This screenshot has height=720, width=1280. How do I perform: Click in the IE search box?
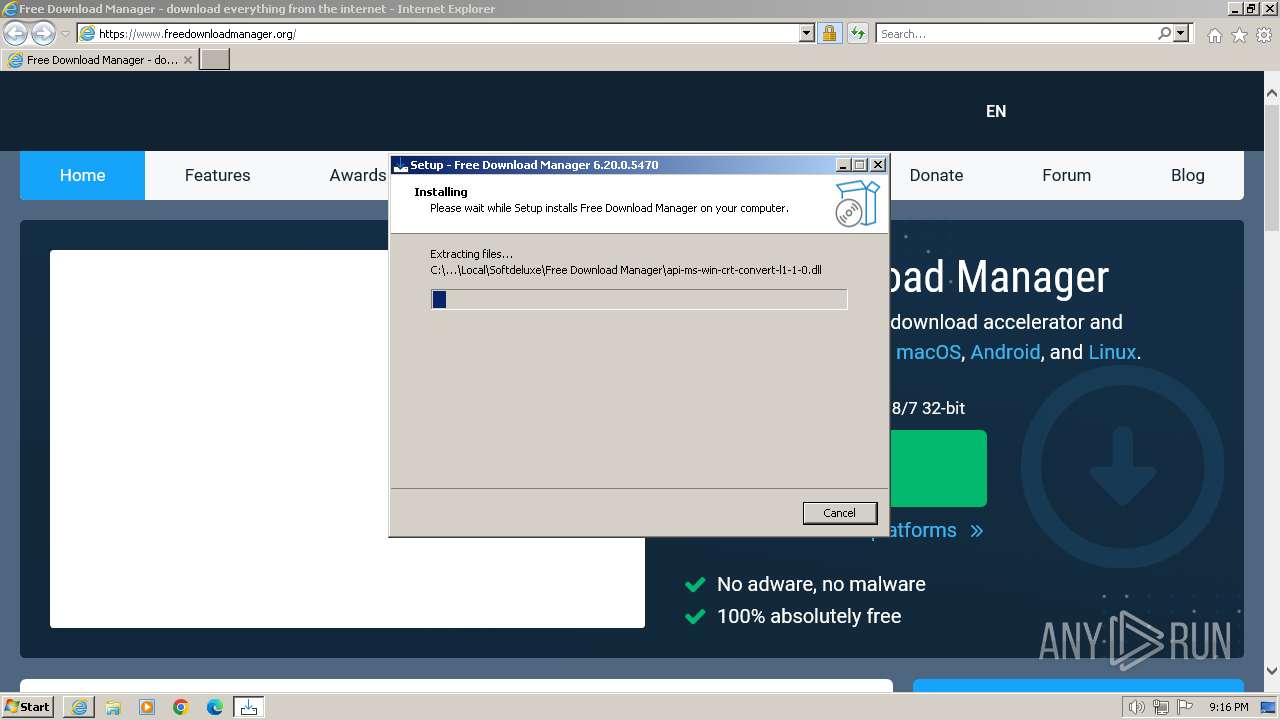[x=1016, y=33]
